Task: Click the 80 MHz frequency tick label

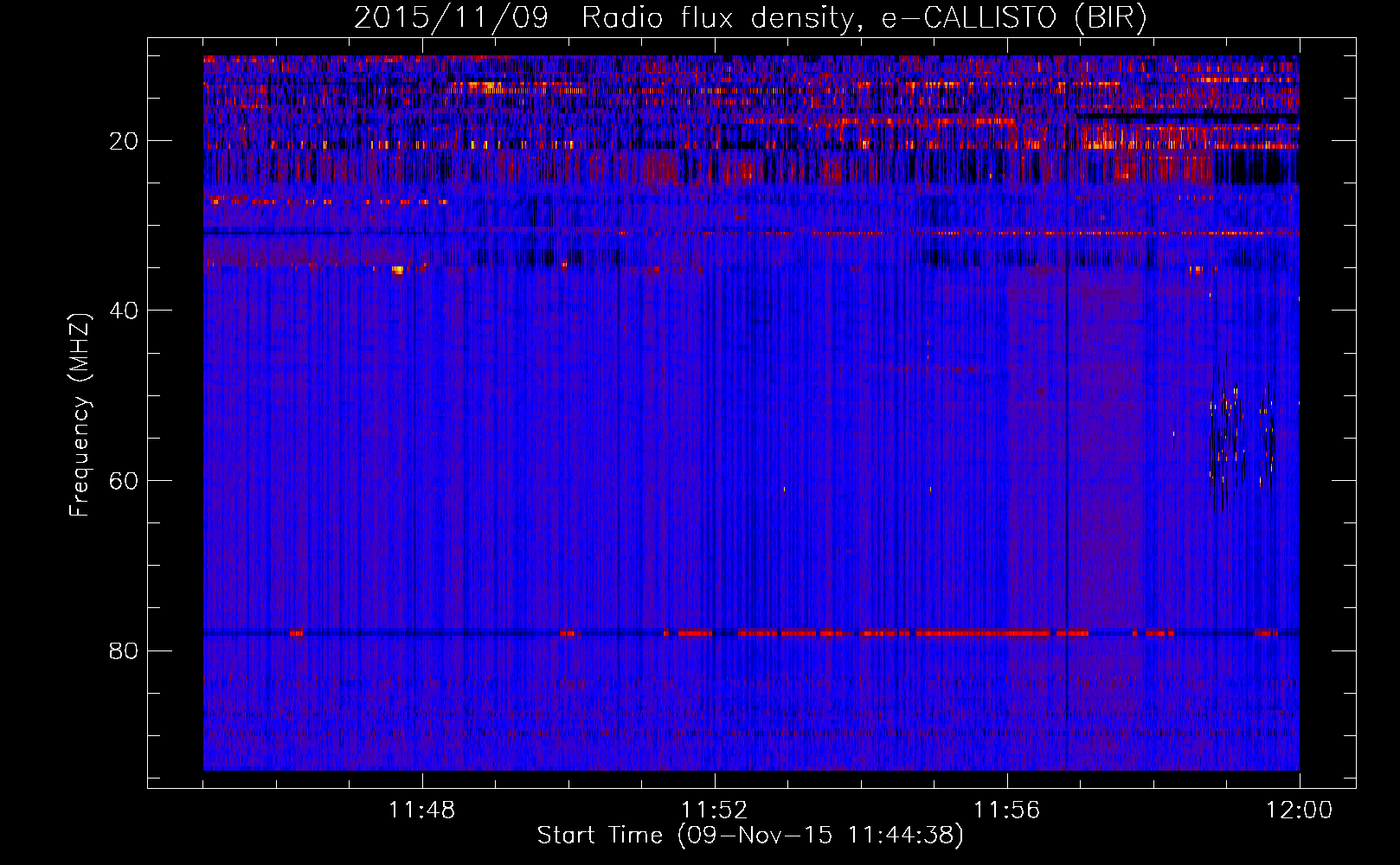Action: coord(124,650)
